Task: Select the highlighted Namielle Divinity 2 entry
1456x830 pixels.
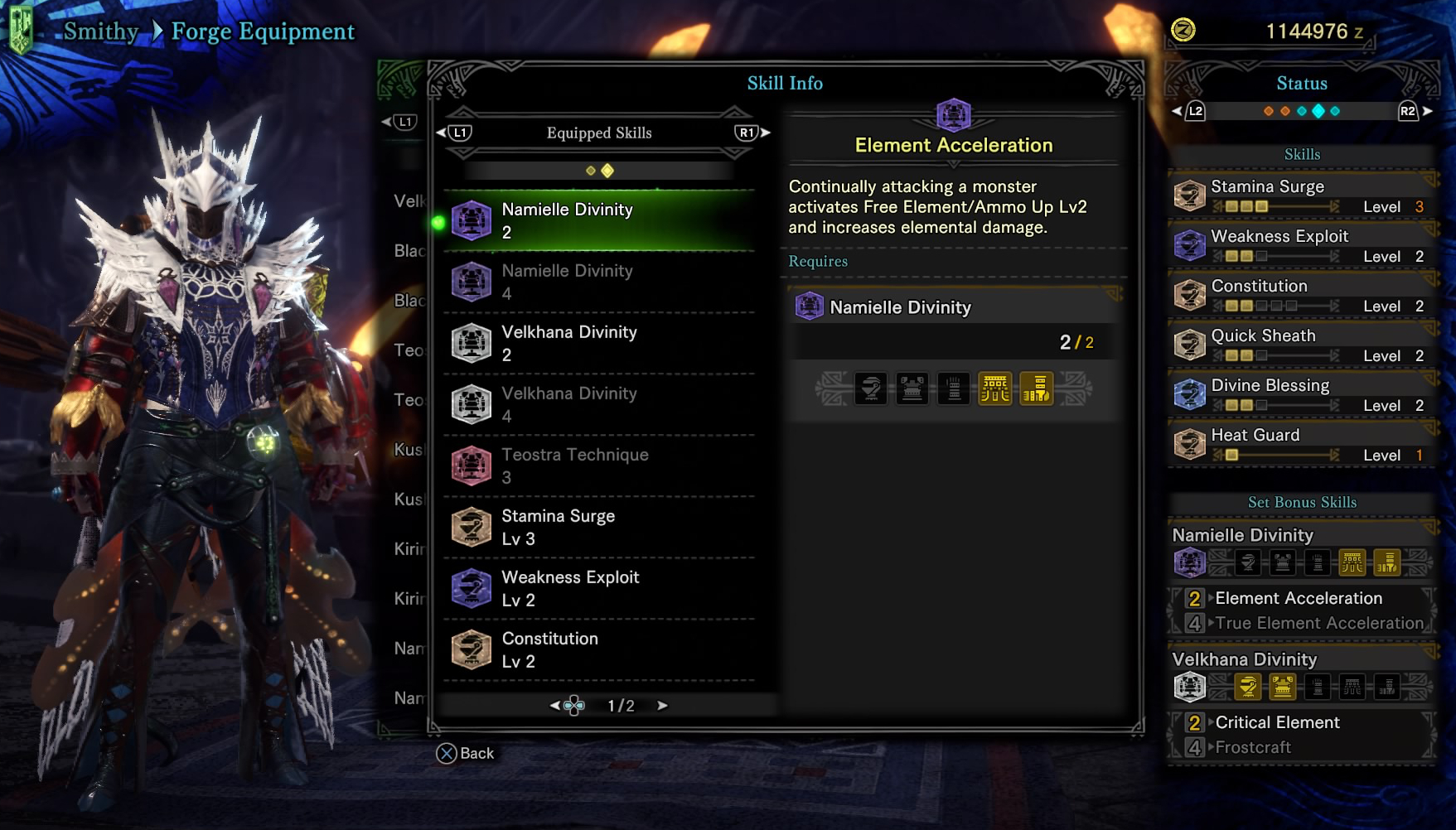Action: click(x=599, y=220)
